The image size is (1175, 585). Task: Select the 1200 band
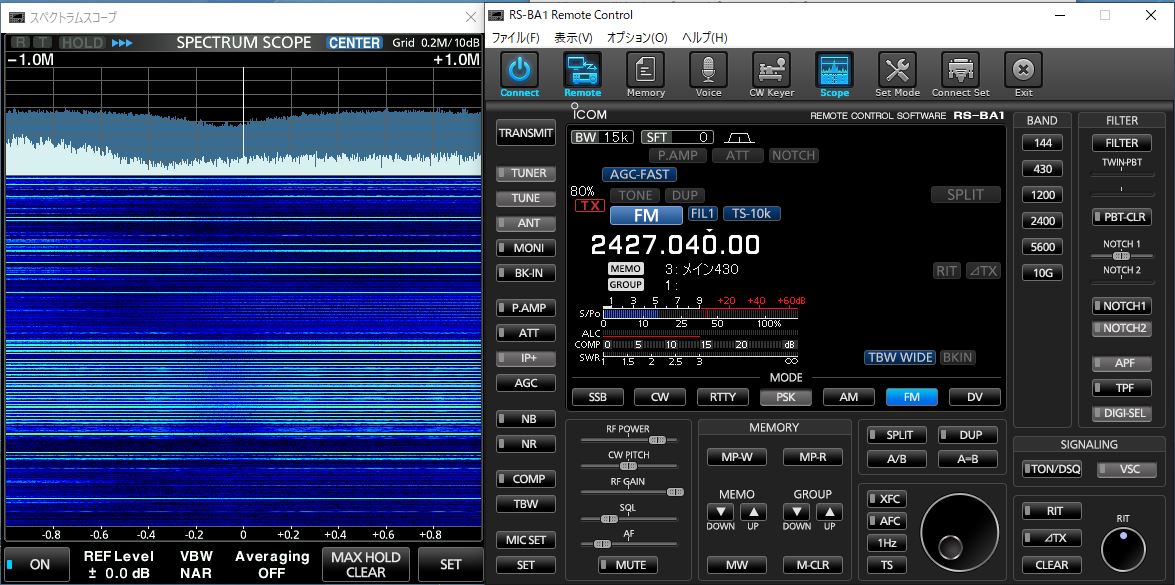(1042, 195)
